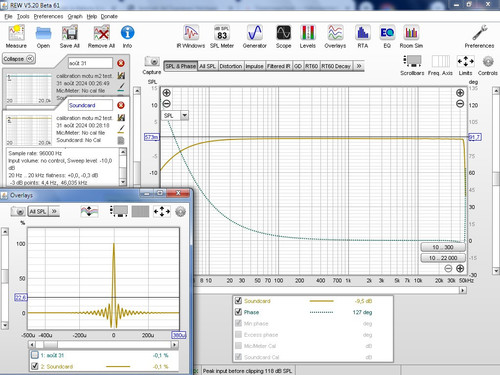Viewport: 500px width, 375px height.
Task: Open the RTA analyzer
Action: pos(363,36)
